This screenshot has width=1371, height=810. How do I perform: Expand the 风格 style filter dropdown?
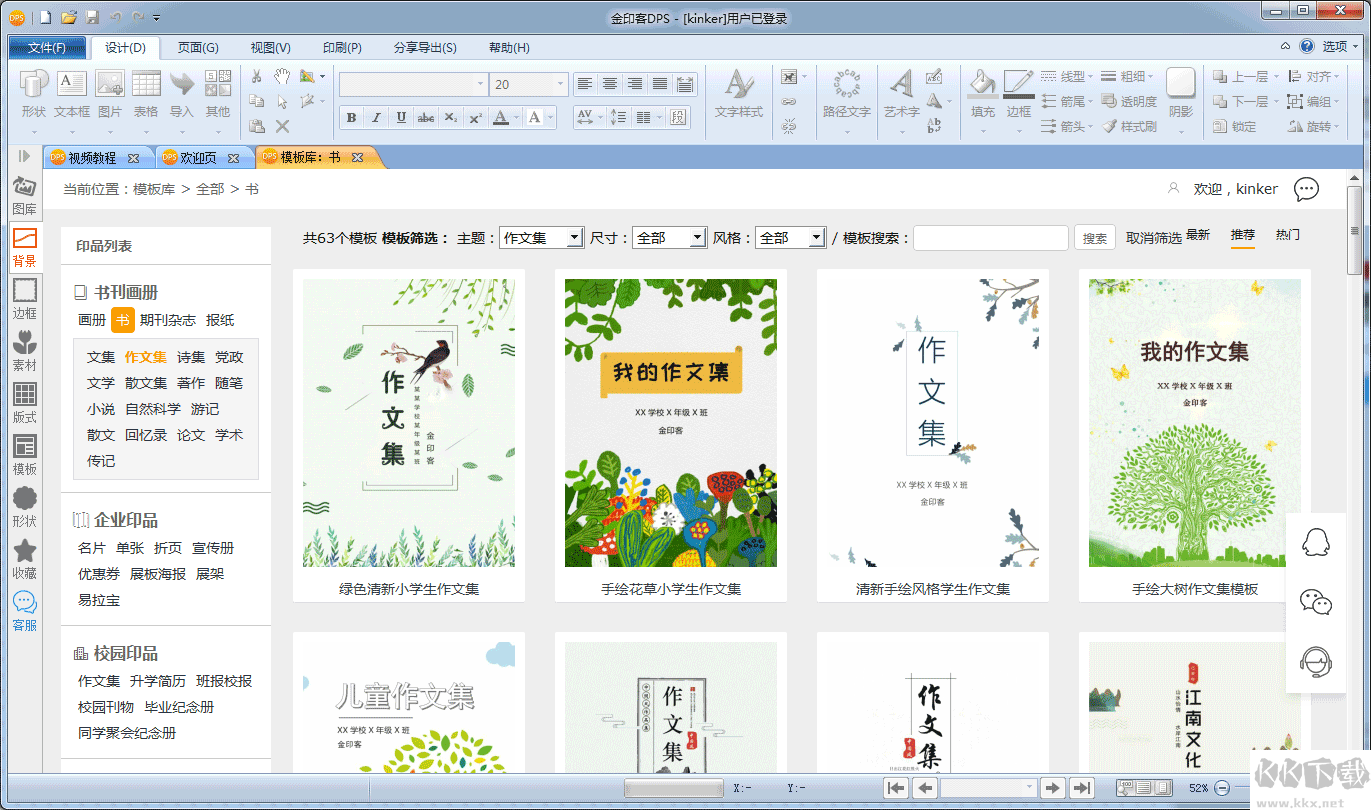817,238
